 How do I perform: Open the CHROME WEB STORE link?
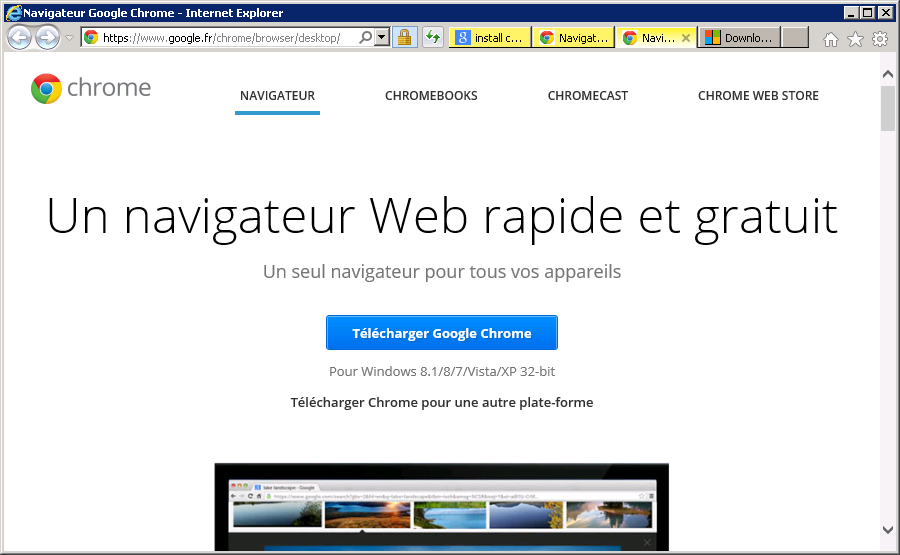(758, 96)
